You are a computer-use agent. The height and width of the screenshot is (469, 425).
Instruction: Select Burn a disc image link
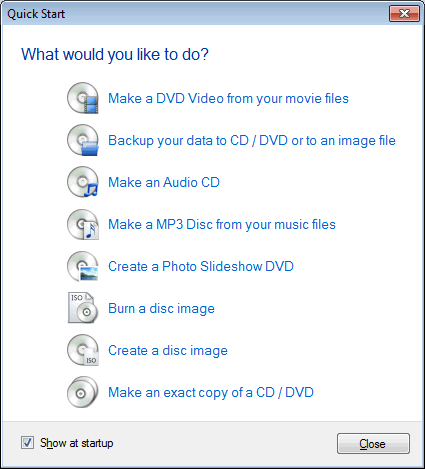(161, 309)
